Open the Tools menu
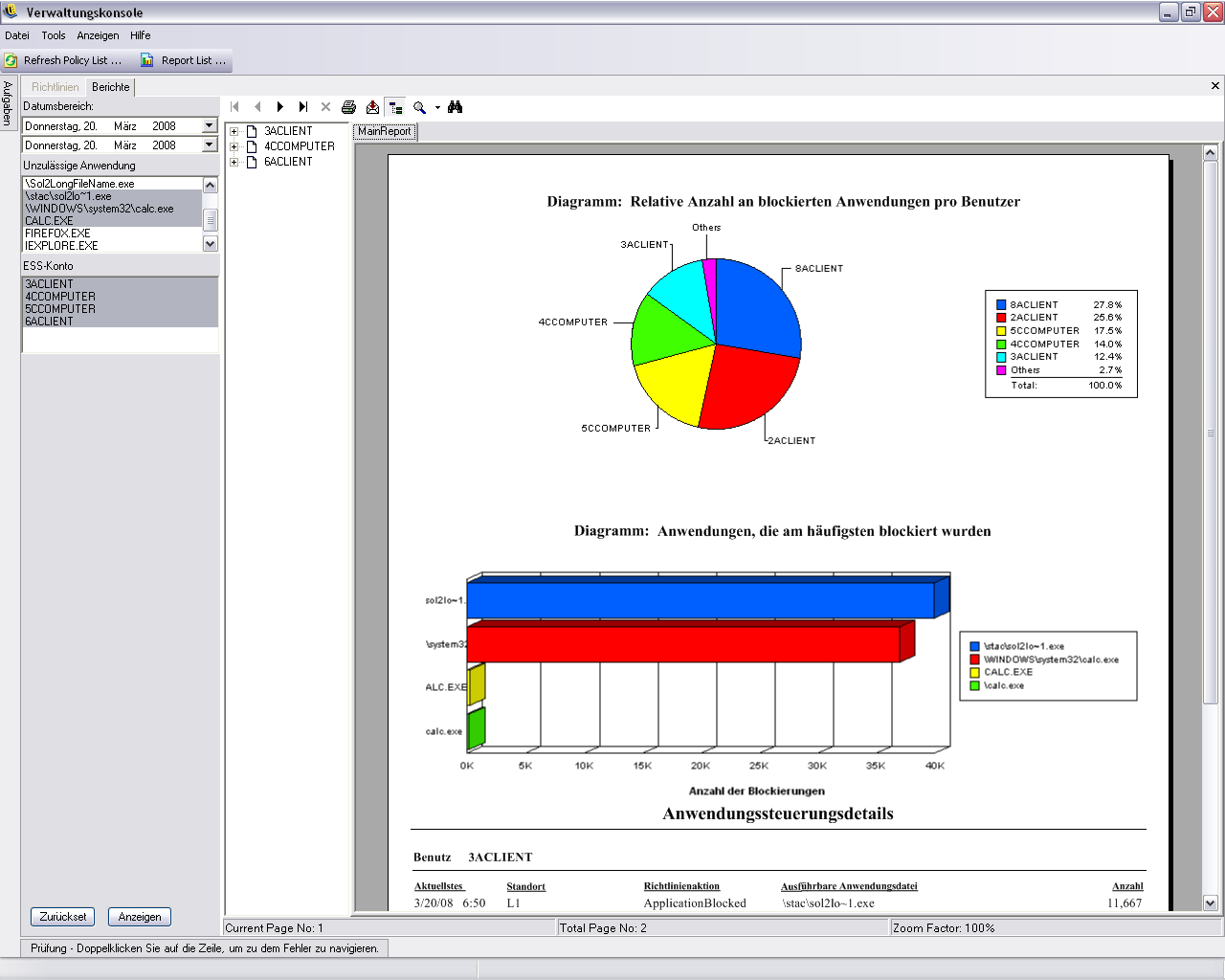The height and width of the screenshot is (980, 1225). coord(54,35)
